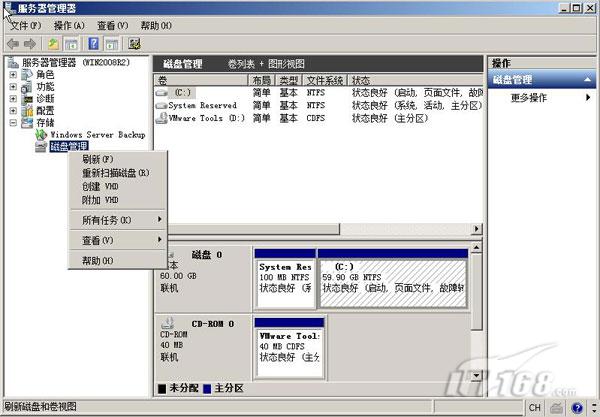Toggle the console tree pane toolbar icon
600x417 pixels.
pos(71,44)
